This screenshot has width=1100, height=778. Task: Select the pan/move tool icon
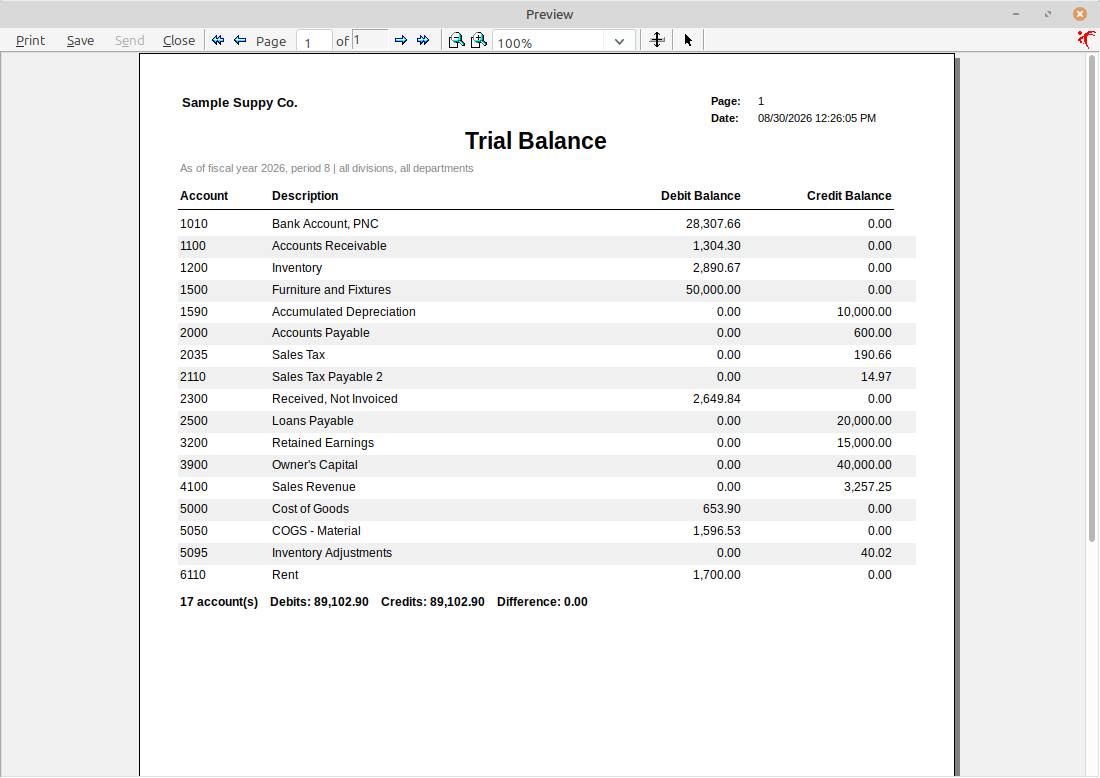coord(657,40)
